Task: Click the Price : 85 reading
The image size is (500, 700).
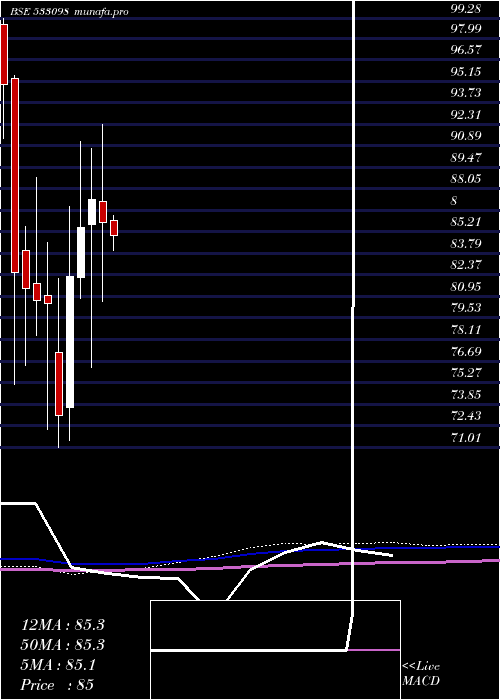Action: pos(58,685)
